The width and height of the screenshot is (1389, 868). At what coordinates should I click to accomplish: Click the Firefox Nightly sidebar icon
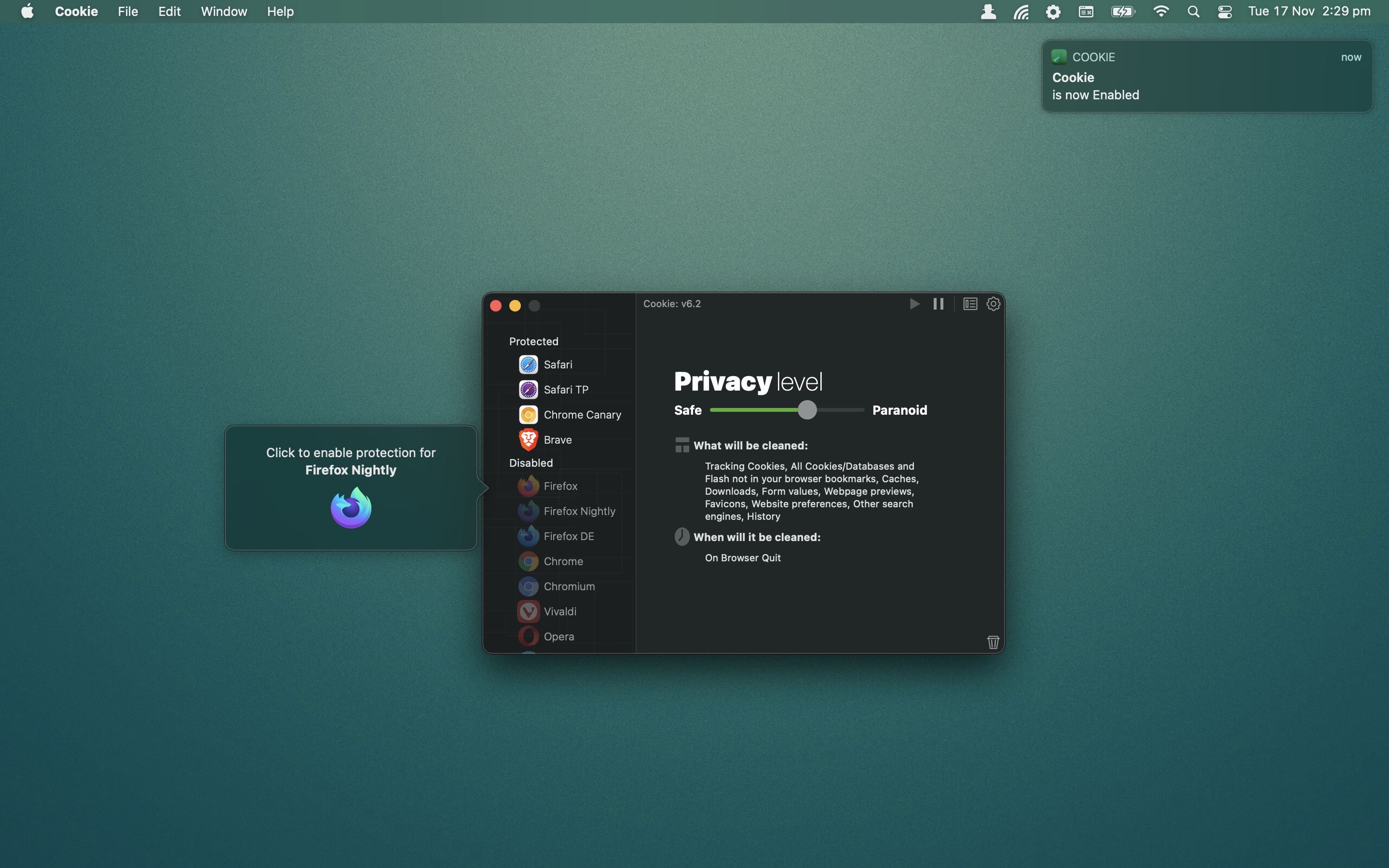click(x=528, y=511)
